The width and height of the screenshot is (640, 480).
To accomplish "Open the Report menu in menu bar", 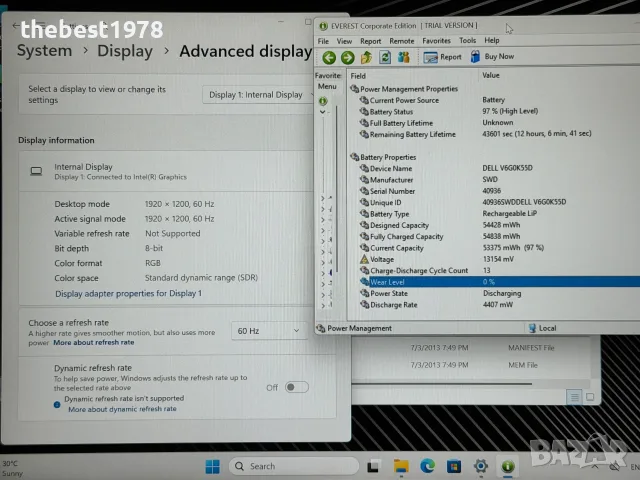I will 371,41.
